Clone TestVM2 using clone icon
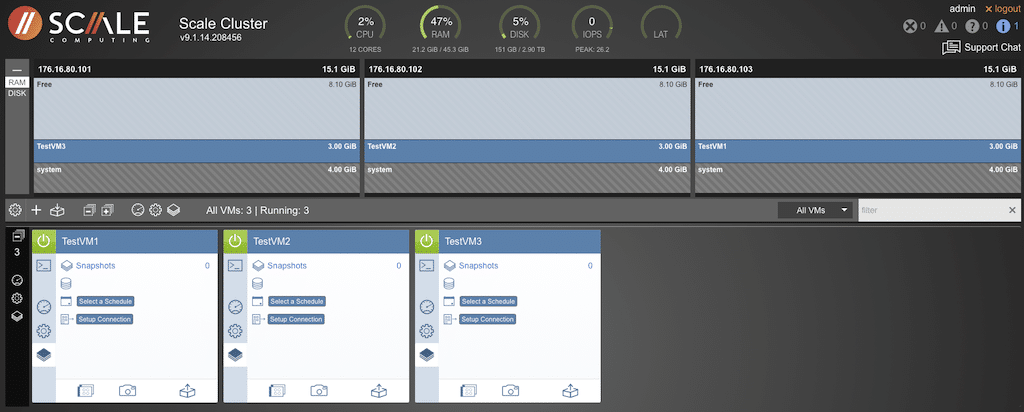This screenshot has width=1024, height=412. click(x=277, y=390)
